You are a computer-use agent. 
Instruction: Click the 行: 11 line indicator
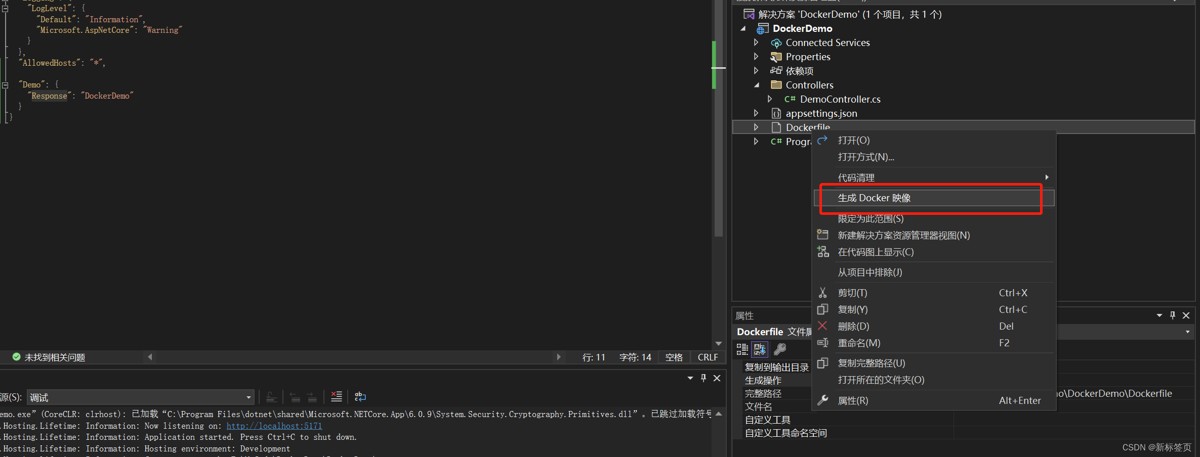pos(594,357)
